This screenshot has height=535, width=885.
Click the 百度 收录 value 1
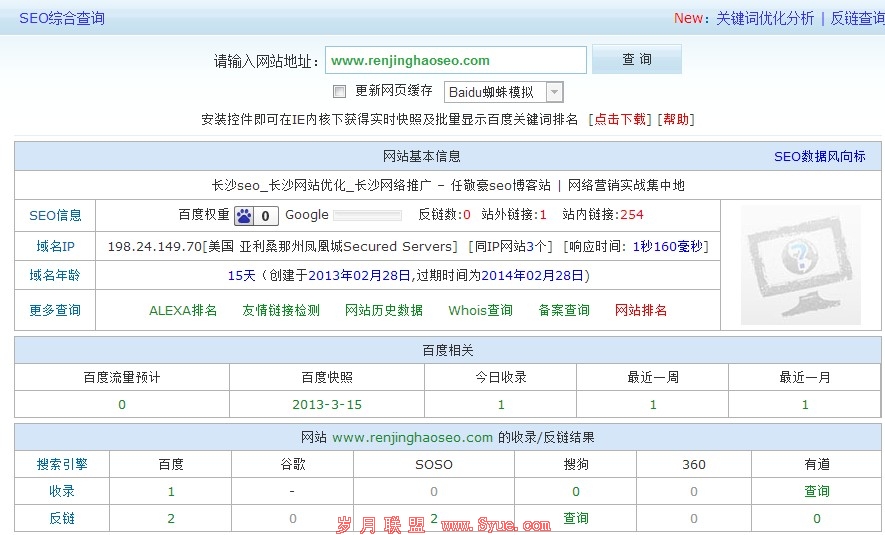(171, 492)
